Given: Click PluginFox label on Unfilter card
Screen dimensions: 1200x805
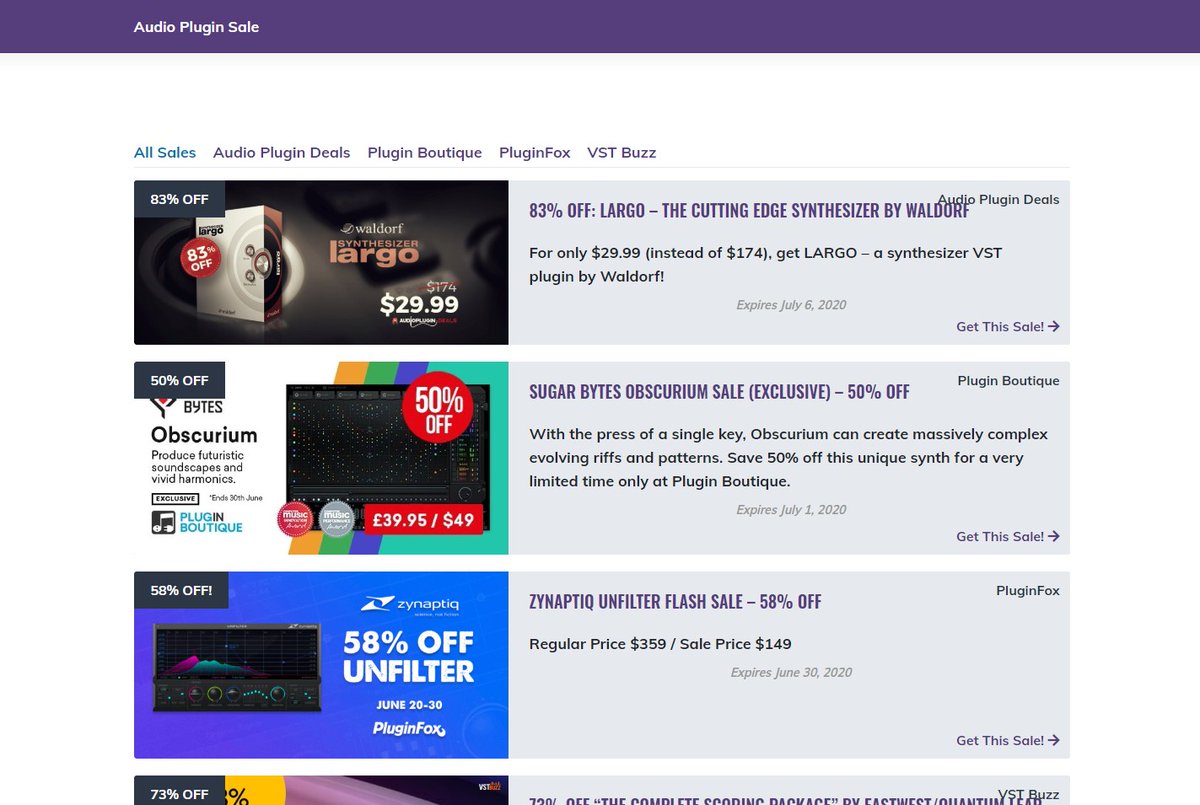Looking at the screenshot, I should pyautogui.click(x=1028, y=591).
